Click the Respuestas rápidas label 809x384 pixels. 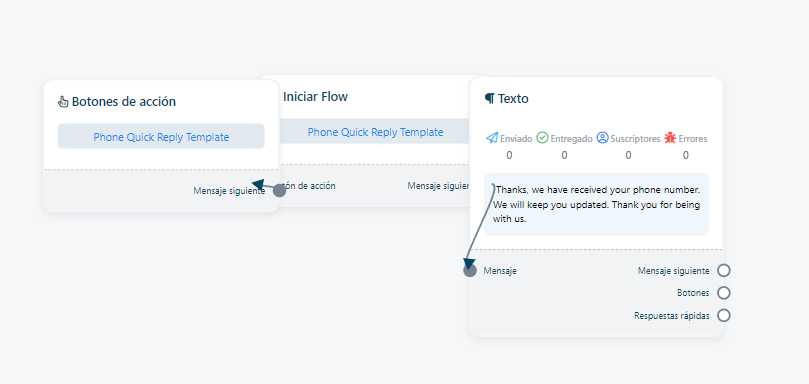click(672, 315)
